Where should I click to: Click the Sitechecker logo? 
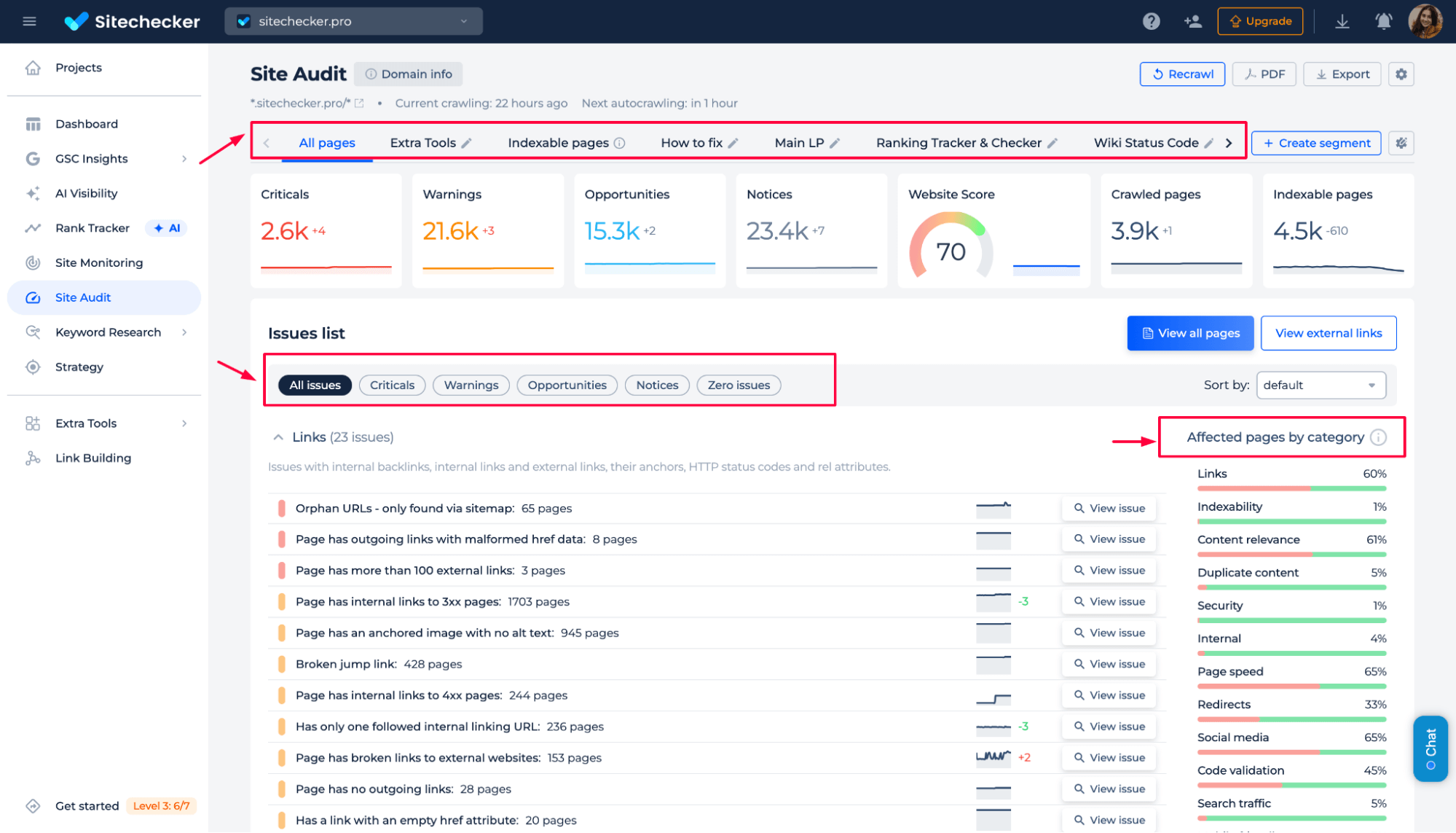[132, 21]
